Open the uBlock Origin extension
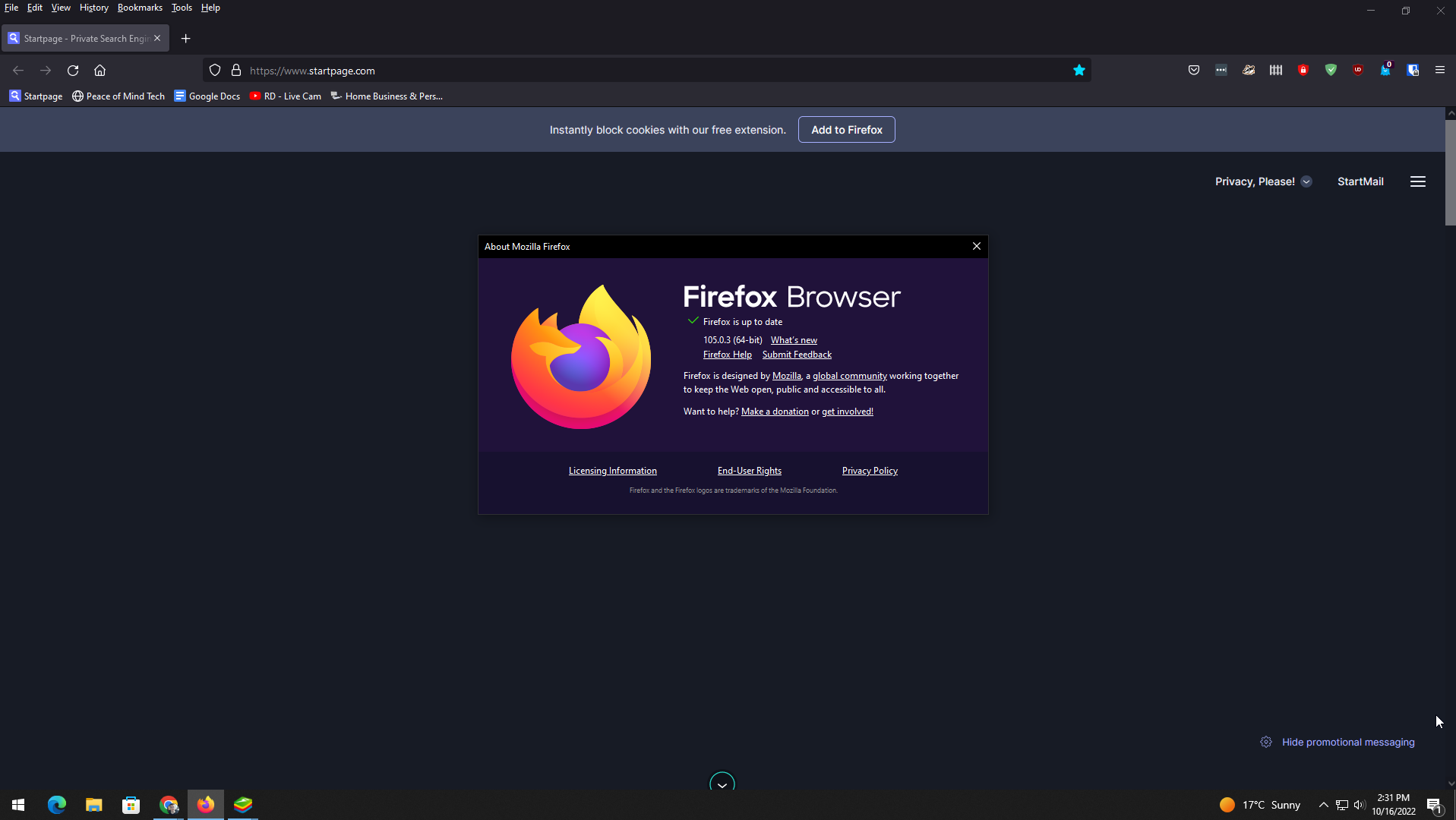Viewport: 1456px width, 820px height. tap(1358, 70)
